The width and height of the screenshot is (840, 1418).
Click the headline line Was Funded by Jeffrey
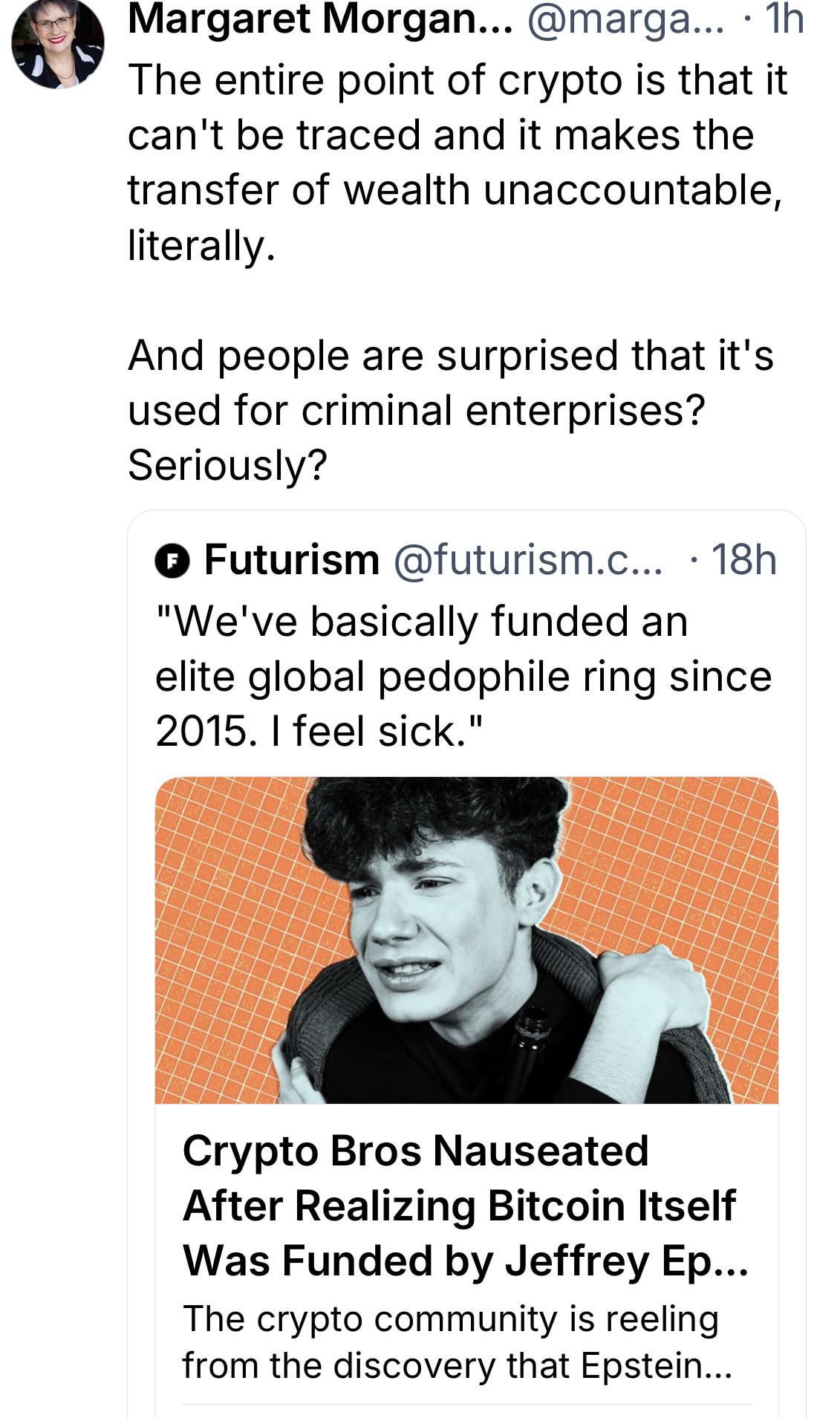click(x=465, y=1261)
